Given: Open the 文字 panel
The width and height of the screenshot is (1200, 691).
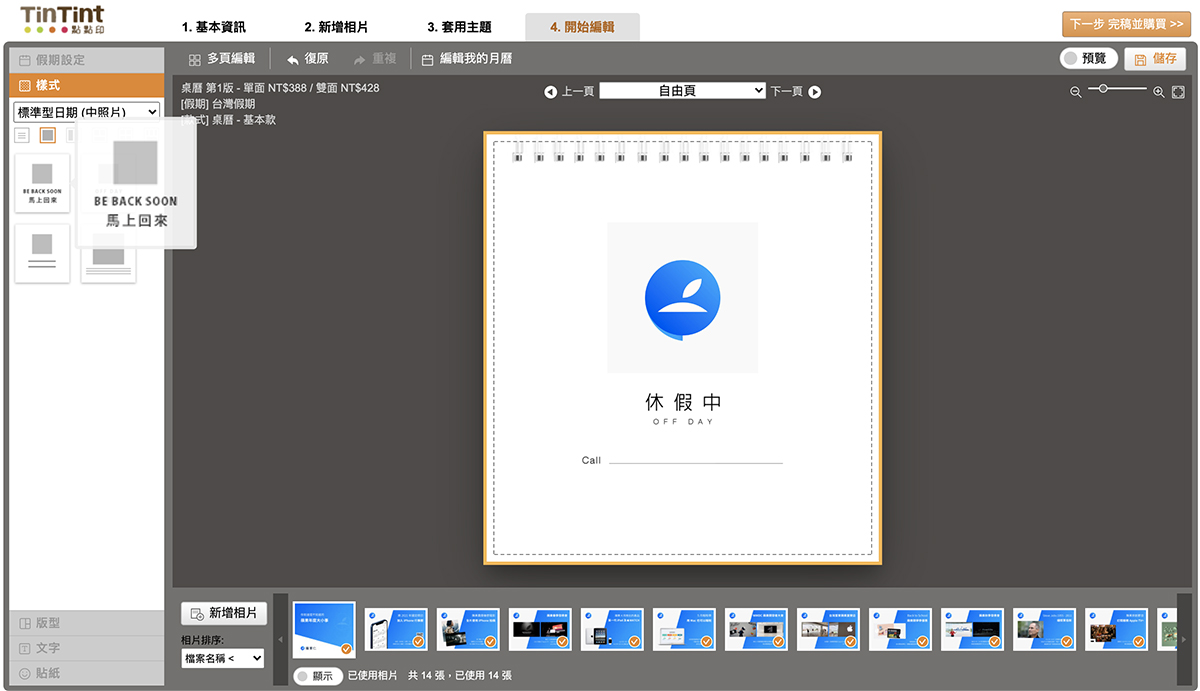Looking at the screenshot, I should pyautogui.click(x=87, y=648).
